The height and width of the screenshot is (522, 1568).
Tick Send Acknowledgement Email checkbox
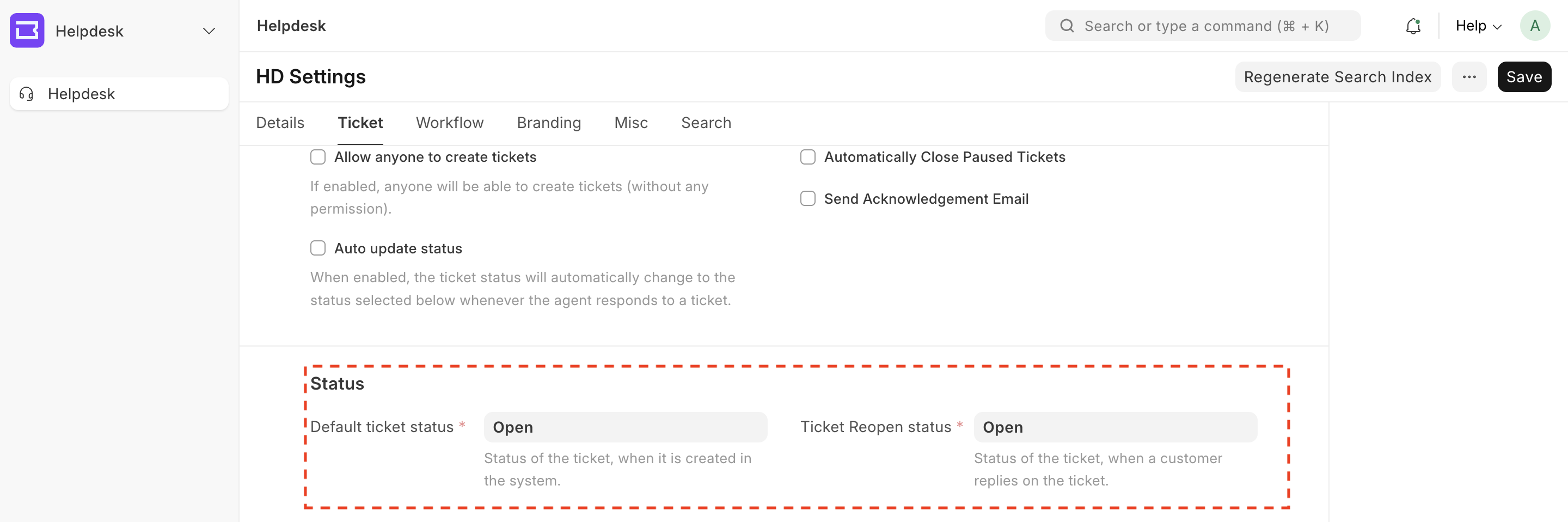(808, 199)
